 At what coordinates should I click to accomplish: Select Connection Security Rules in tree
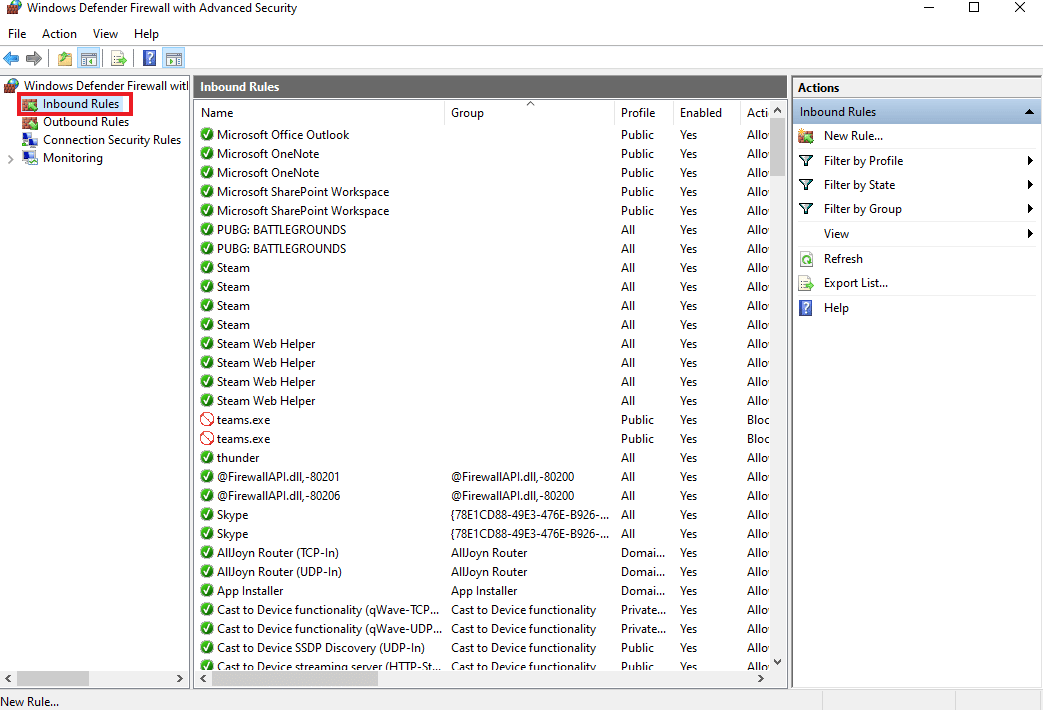pos(112,140)
